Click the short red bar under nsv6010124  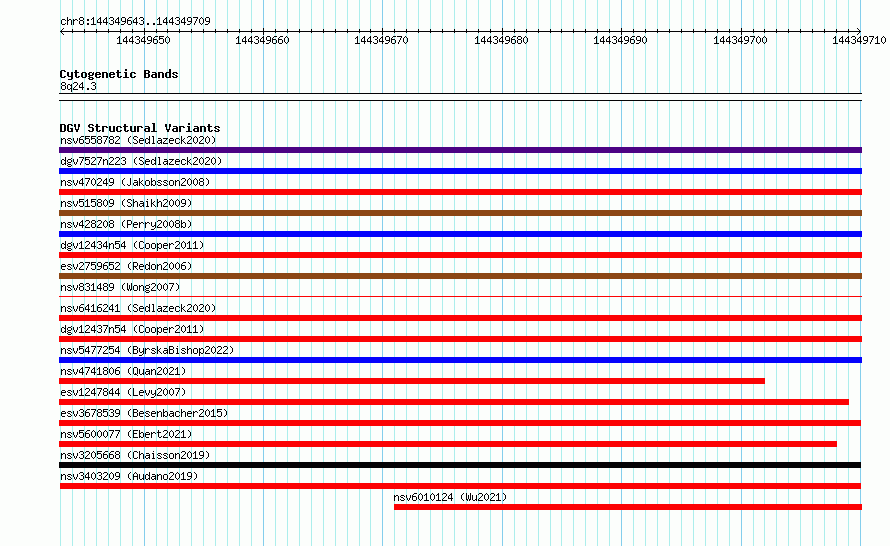tap(628, 507)
